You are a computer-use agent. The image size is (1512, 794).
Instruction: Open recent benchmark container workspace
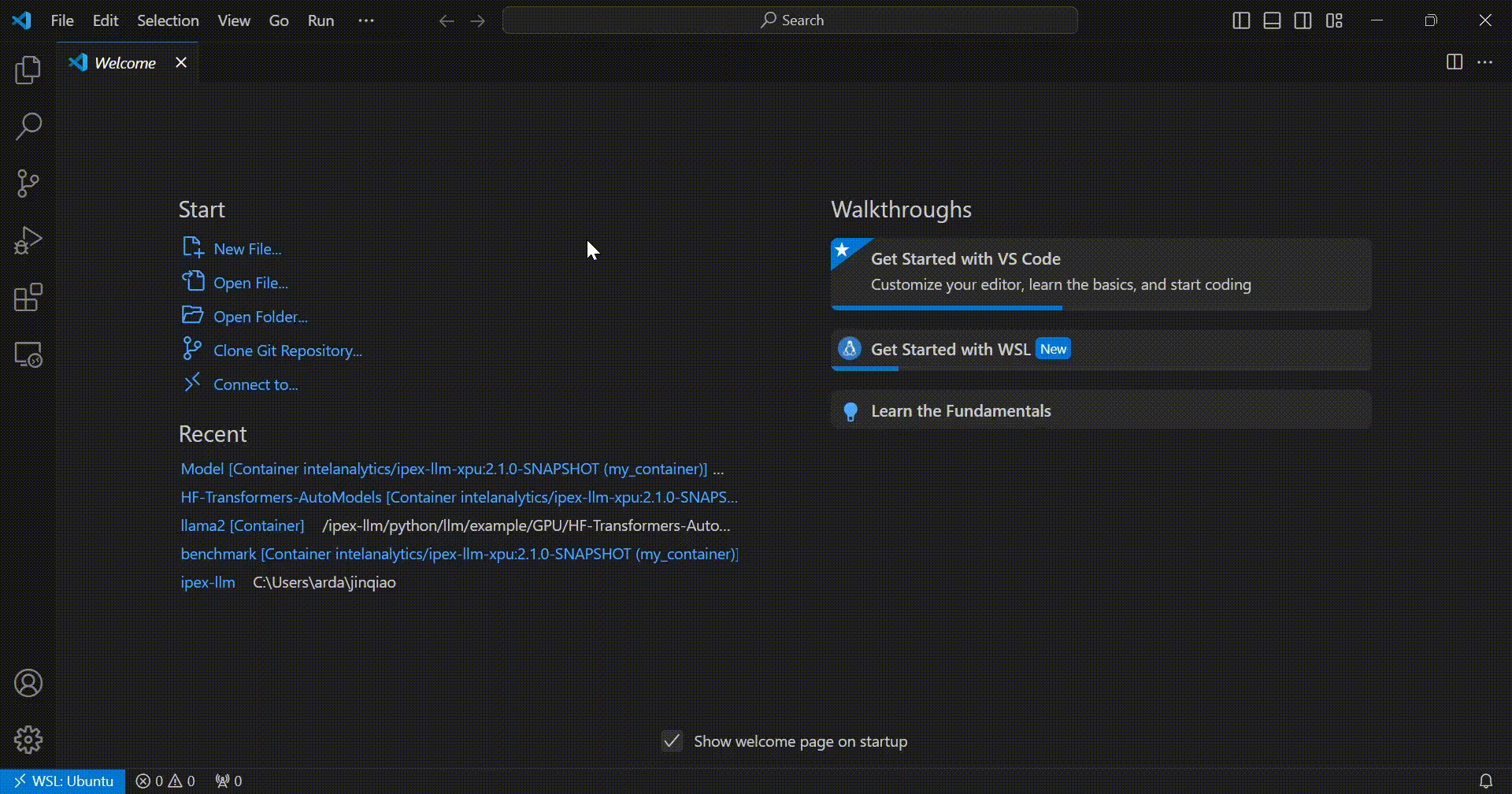coord(460,554)
